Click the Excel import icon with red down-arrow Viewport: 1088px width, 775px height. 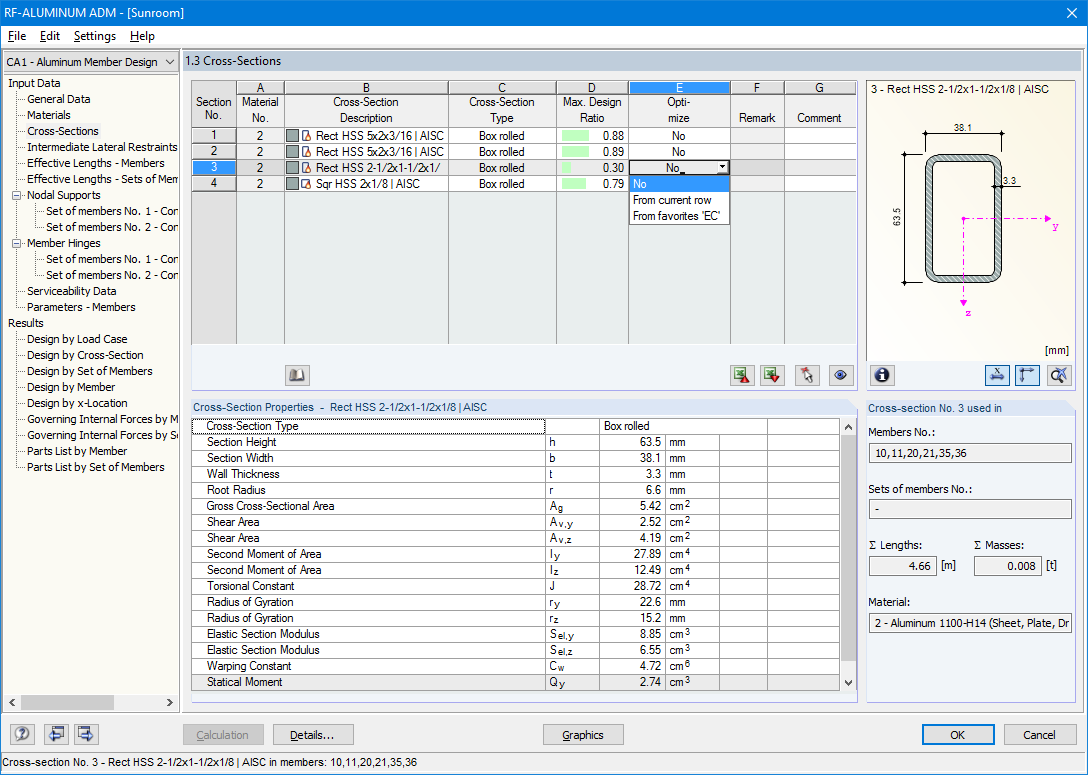(x=772, y=375)
